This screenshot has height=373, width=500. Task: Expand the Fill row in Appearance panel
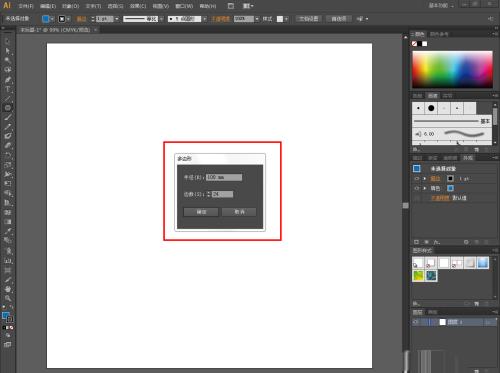click(x=425, y=188)
